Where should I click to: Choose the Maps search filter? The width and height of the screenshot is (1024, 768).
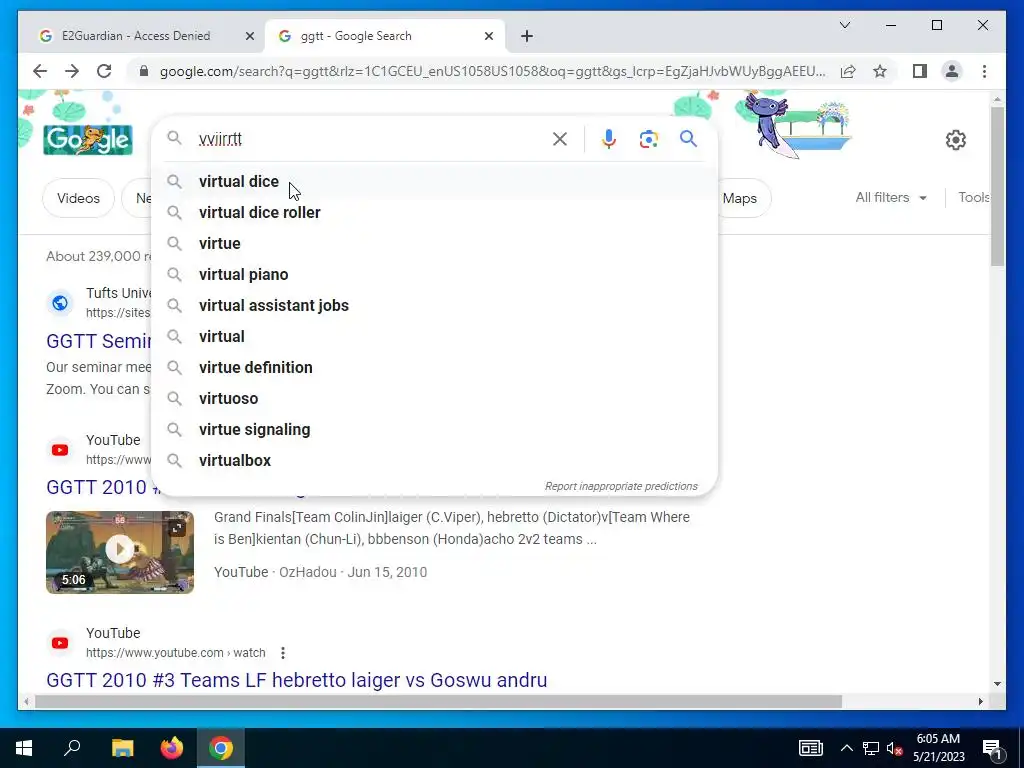740,198
